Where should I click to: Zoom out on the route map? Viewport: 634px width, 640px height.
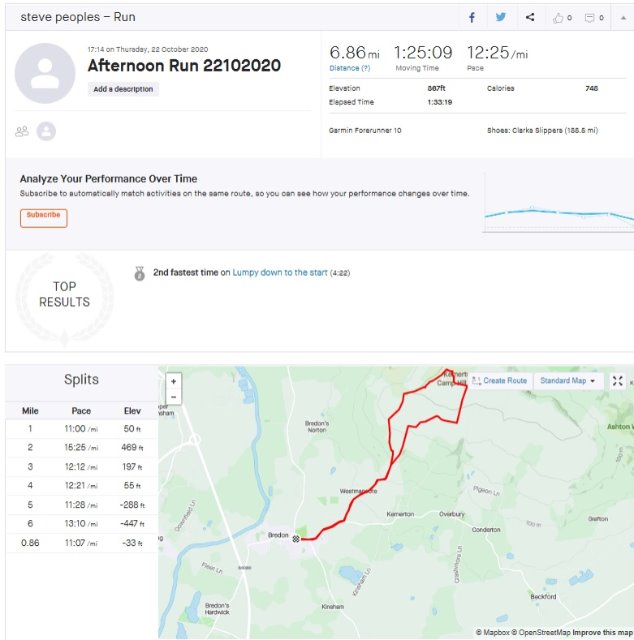click(174, 396)
